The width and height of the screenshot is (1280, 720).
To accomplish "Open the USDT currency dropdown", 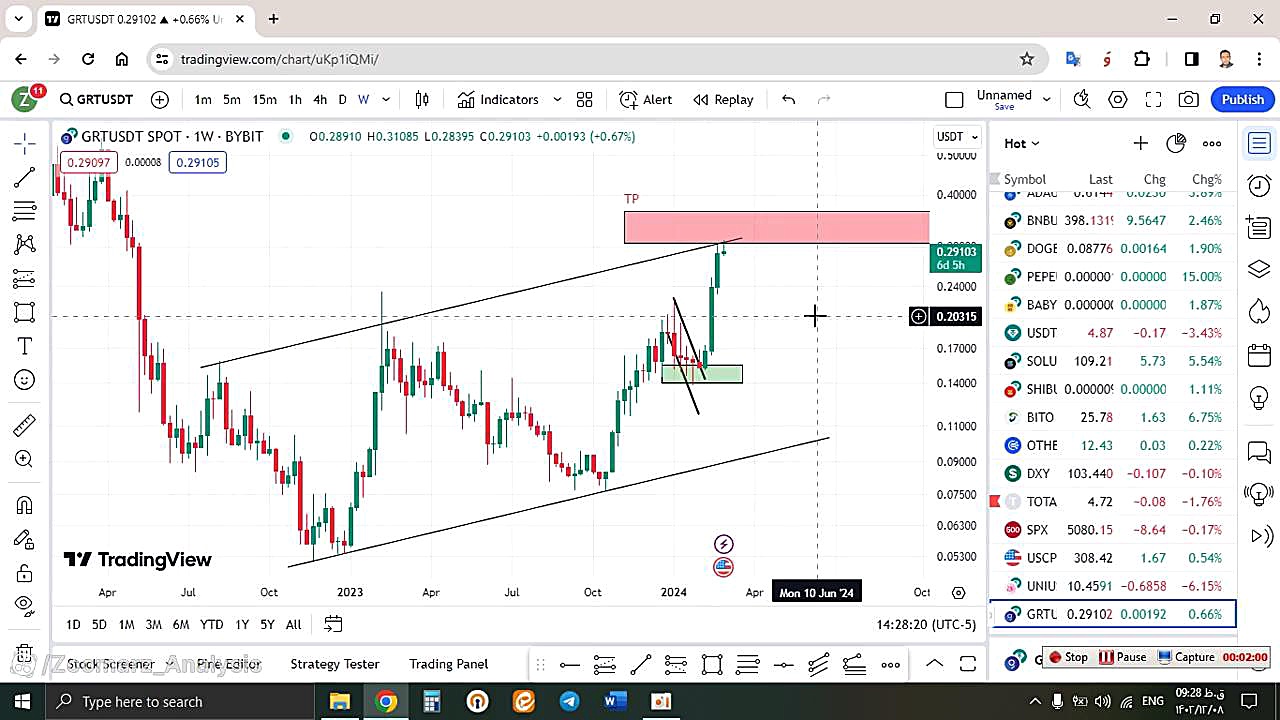I will [958, 136].
